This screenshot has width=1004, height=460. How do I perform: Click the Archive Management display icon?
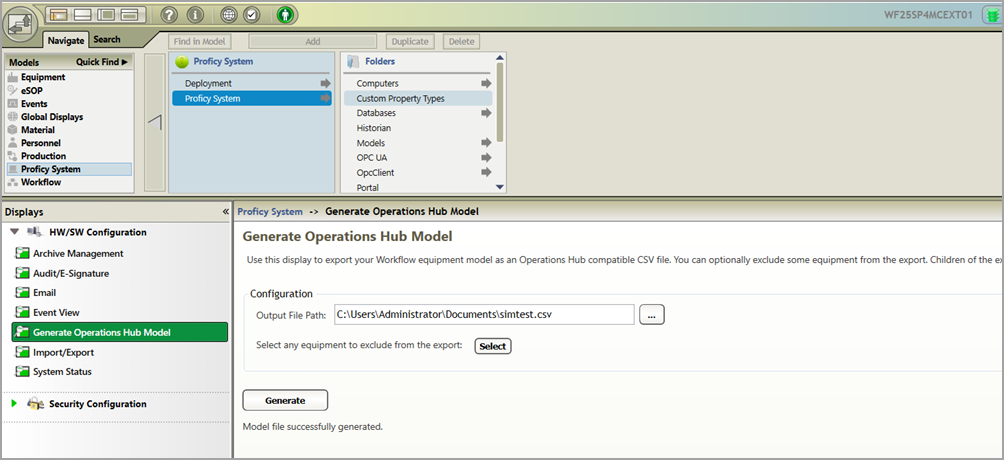23,254
